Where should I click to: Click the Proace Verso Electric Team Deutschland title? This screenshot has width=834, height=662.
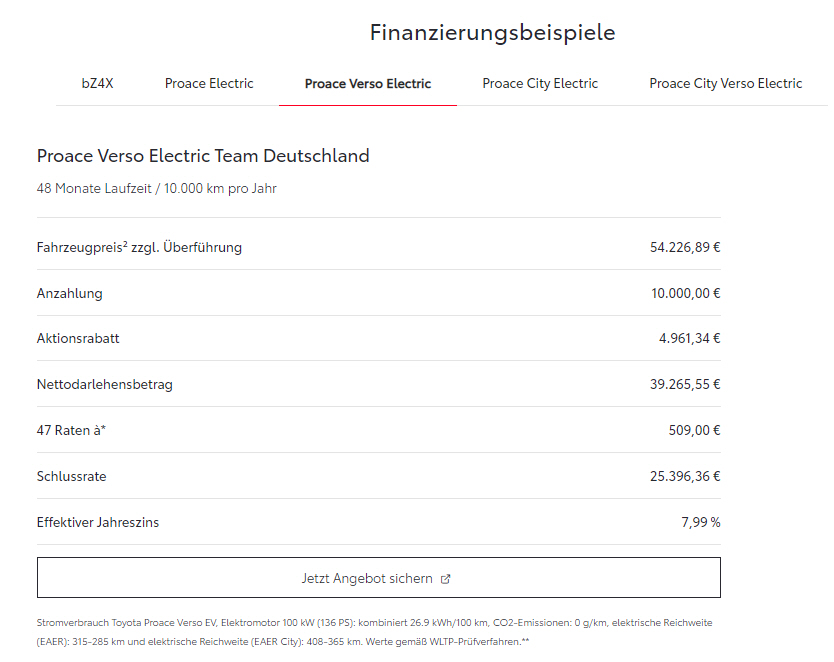point(203,156)
